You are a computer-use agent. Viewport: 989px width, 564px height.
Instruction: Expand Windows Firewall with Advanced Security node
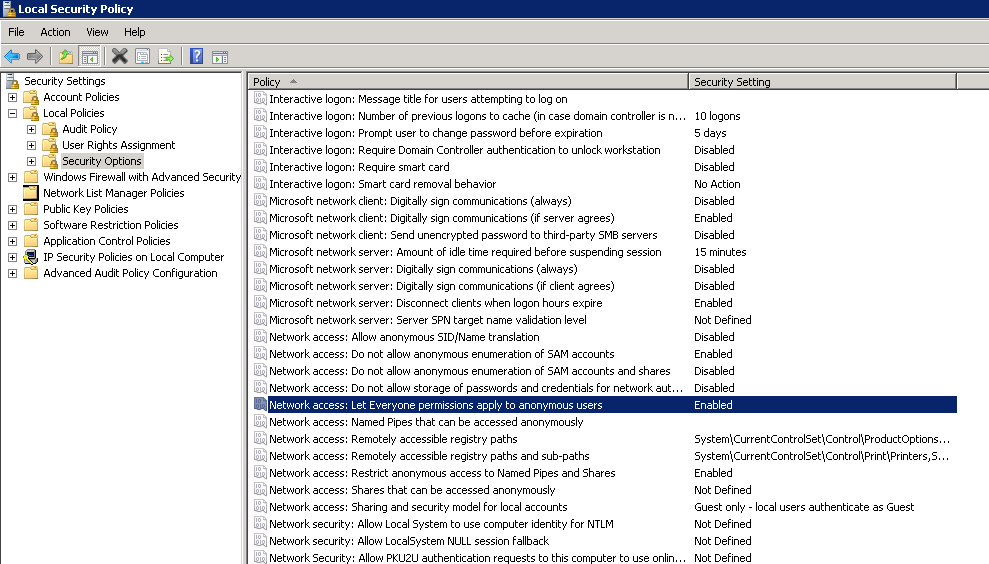[12, 177]
